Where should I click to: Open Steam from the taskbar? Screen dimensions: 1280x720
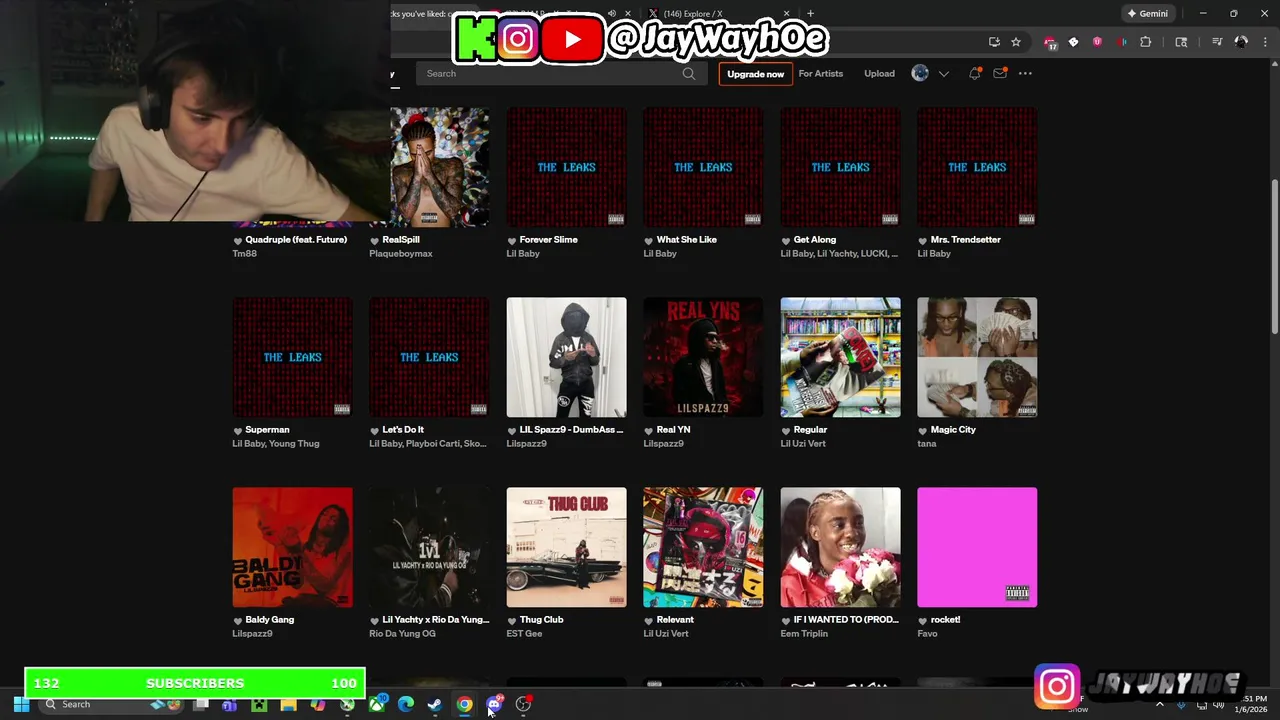tap(435, 704)
